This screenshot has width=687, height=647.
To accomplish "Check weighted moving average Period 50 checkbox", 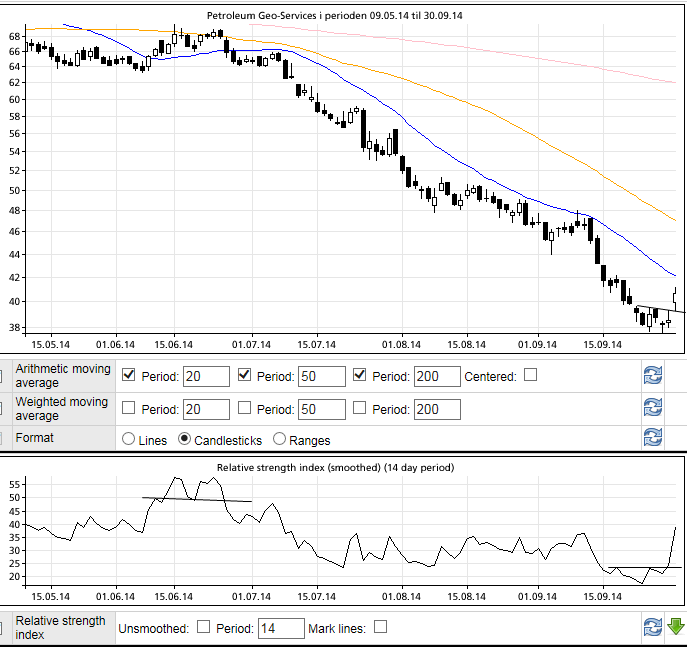I will click(x=244, y=408).
